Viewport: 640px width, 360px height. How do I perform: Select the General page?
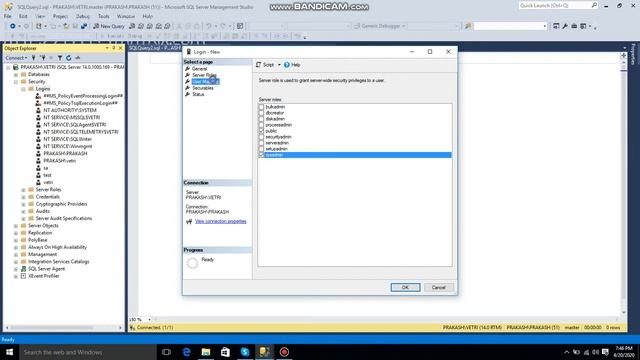200,69
